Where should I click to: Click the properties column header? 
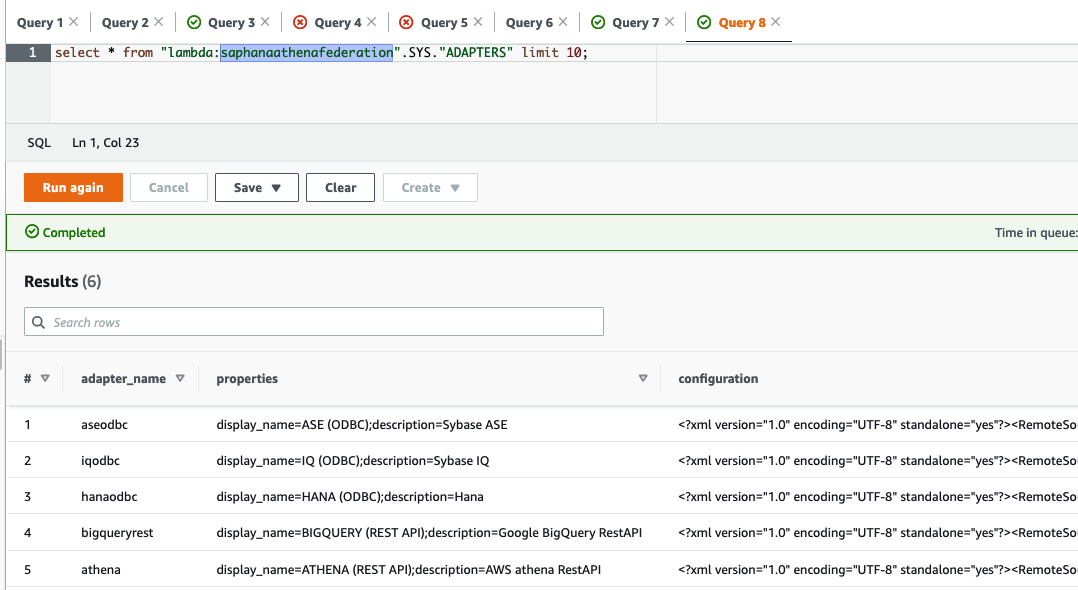(x=247, y=379)
